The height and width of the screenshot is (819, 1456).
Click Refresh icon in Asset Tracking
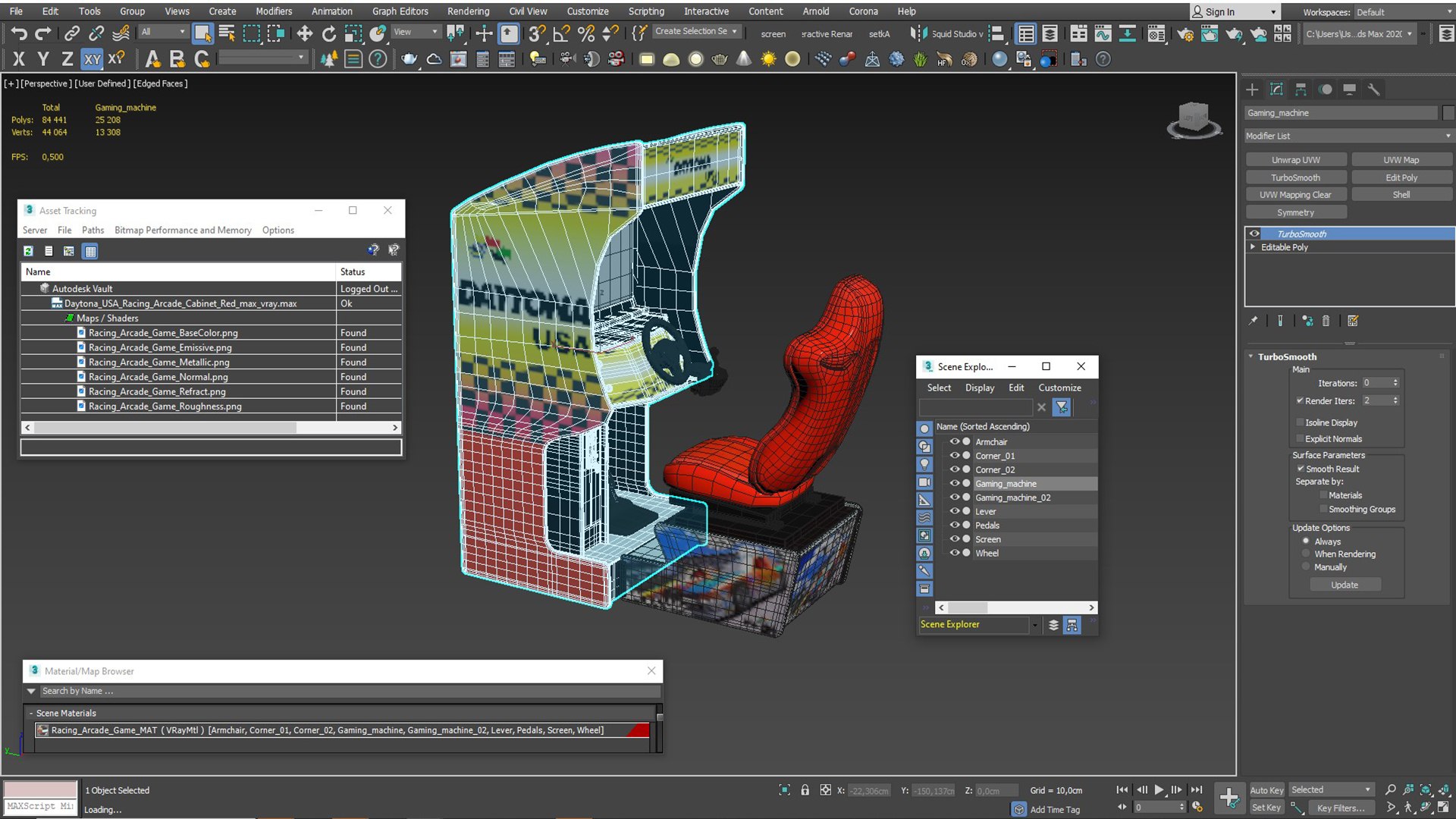28,251
